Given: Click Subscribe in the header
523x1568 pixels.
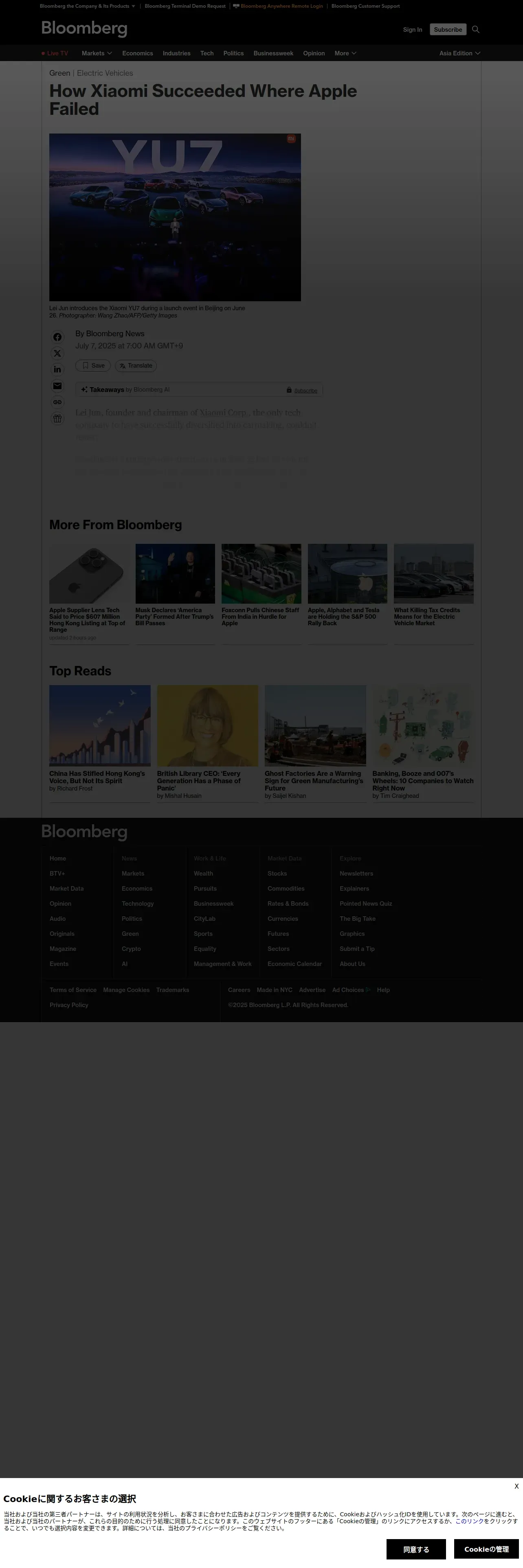Looking at the screenshot, I should coord(448,29).
